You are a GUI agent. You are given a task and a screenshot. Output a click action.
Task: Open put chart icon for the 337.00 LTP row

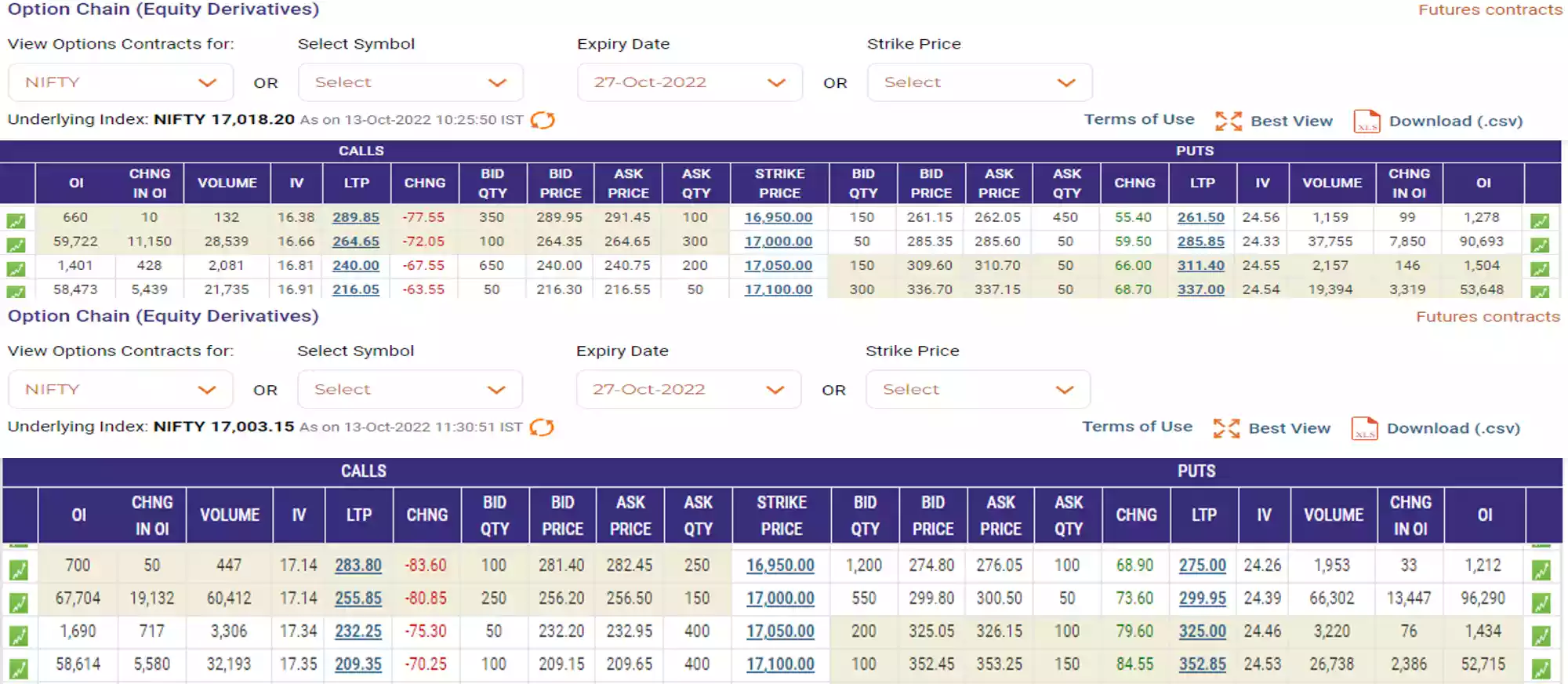(1540, 292)
